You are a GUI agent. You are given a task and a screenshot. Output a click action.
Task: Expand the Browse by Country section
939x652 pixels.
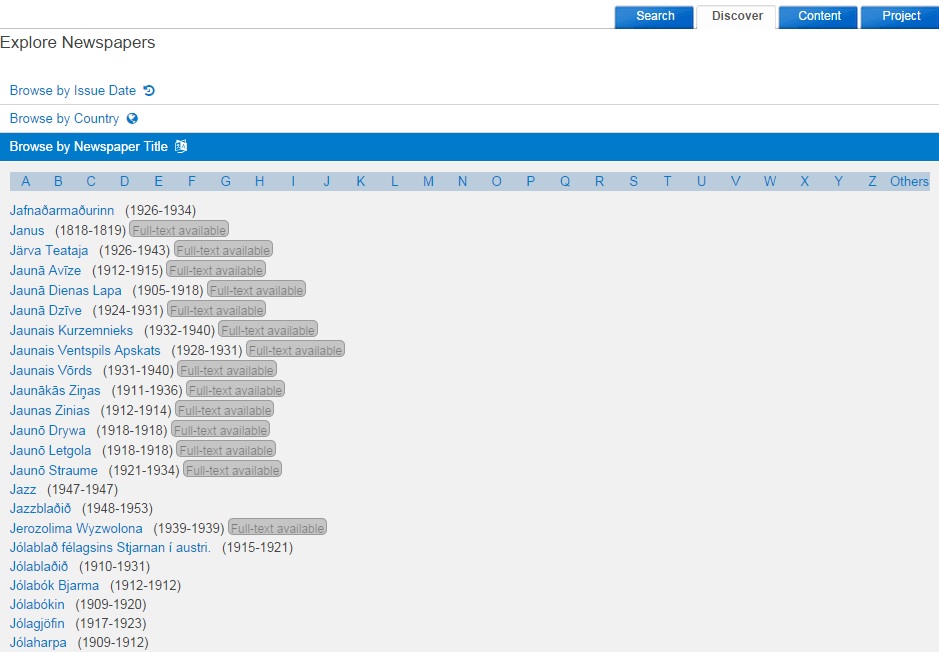point(64,119)
